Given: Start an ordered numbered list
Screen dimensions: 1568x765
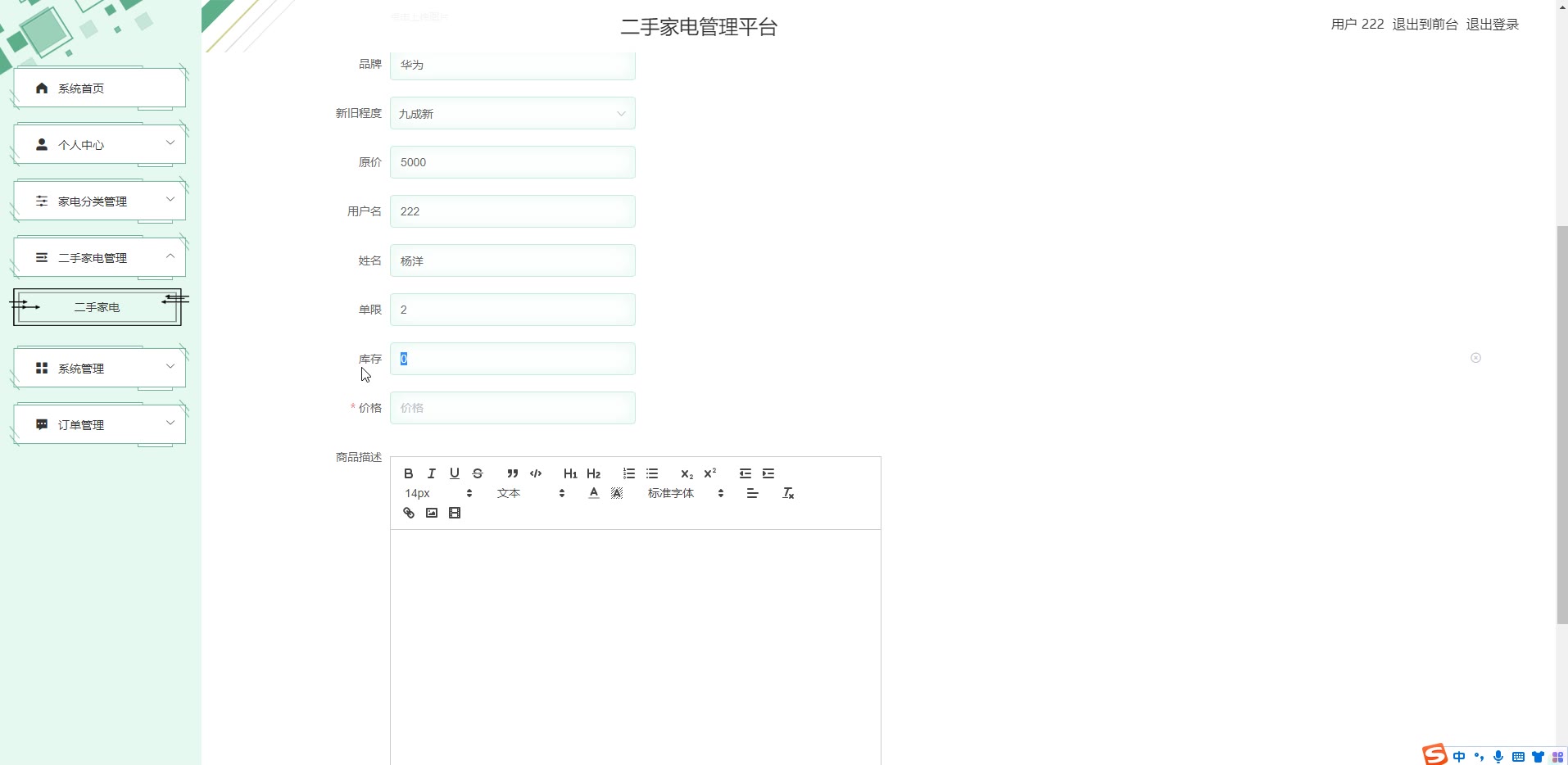Looking at the screenshot, I should [x=629, y=473].
